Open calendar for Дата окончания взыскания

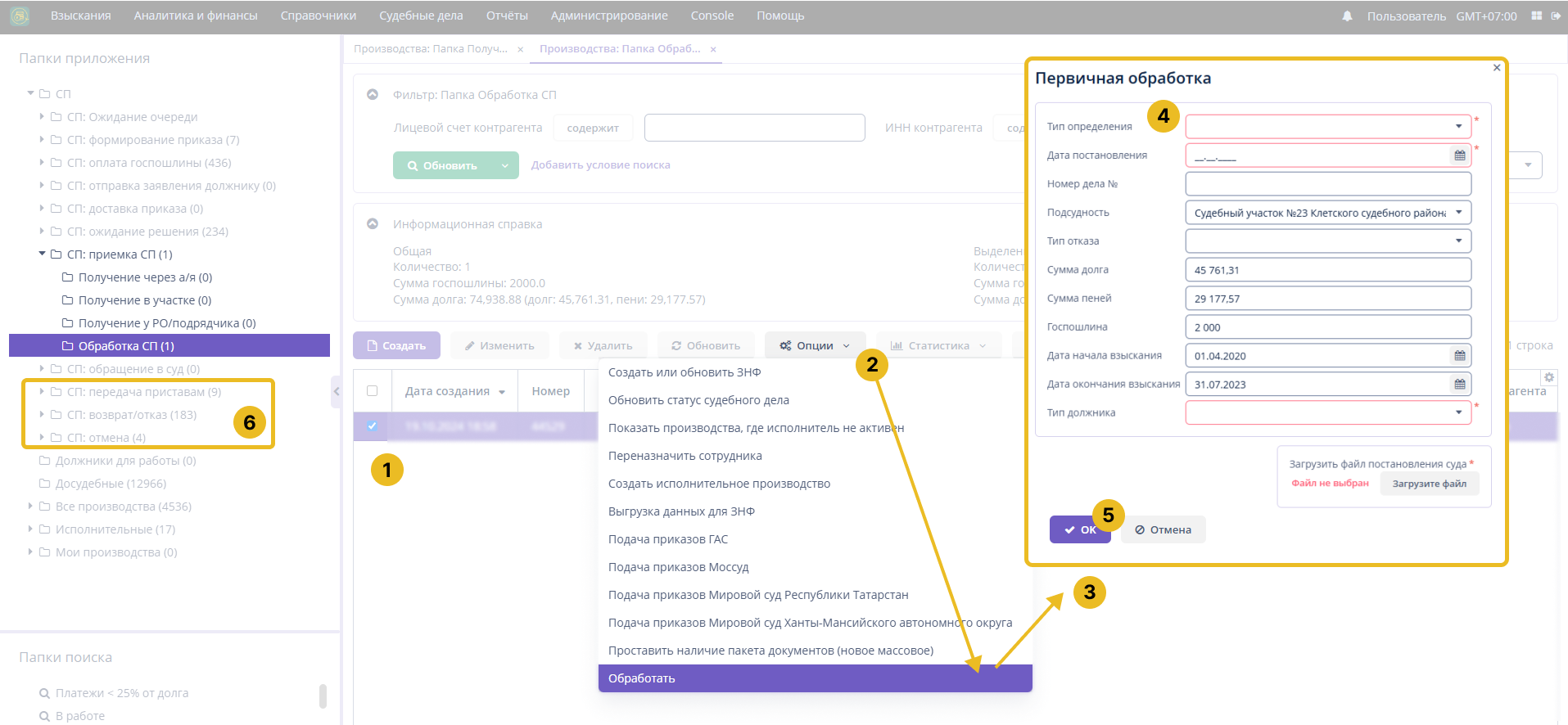[1459, 385]
